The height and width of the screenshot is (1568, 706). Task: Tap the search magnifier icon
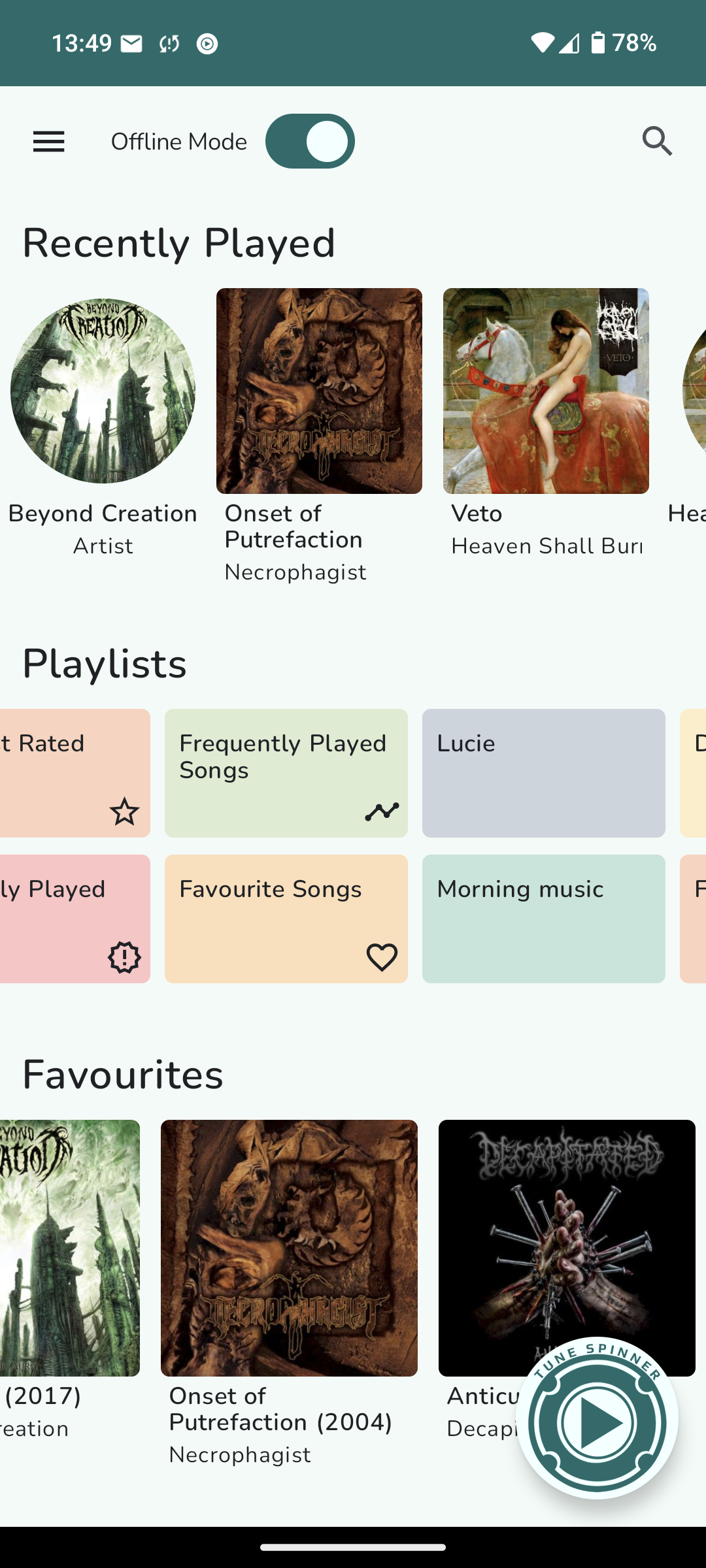[657, 141]
